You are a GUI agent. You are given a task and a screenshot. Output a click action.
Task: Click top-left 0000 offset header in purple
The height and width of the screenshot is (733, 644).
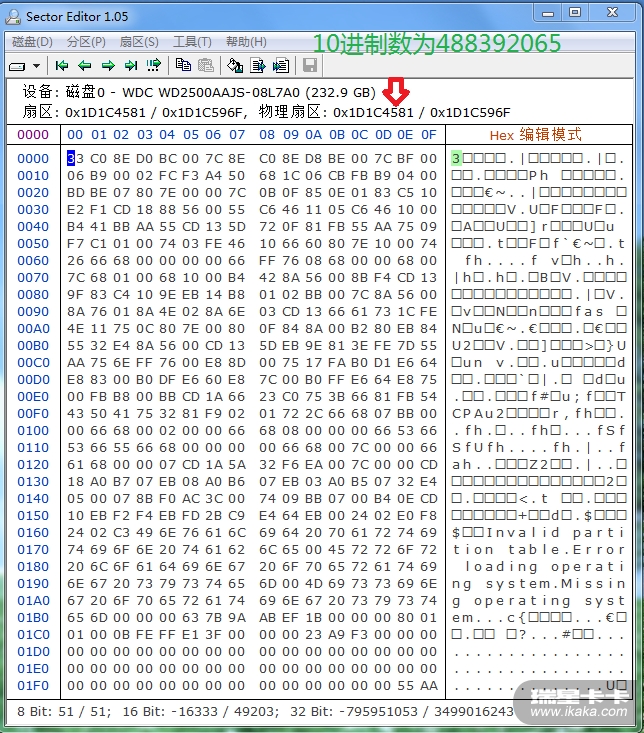(33, 135)
